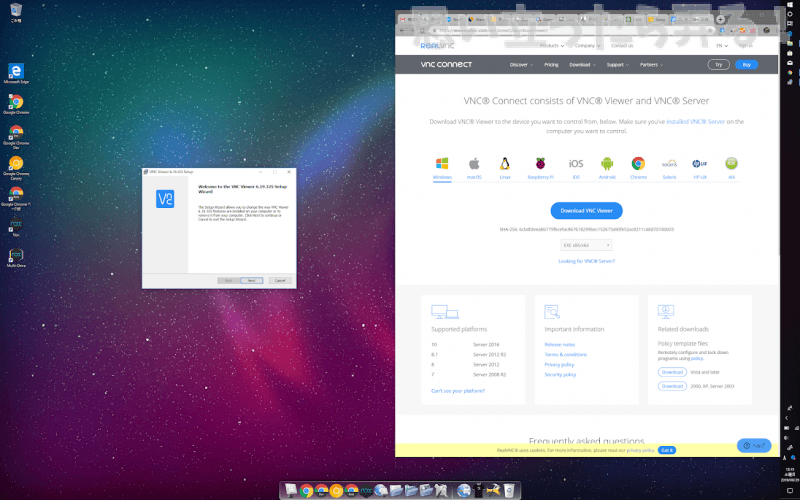Open a new browser tab with plus button
The width and height of the screenshot is (800, 500).
720,19
